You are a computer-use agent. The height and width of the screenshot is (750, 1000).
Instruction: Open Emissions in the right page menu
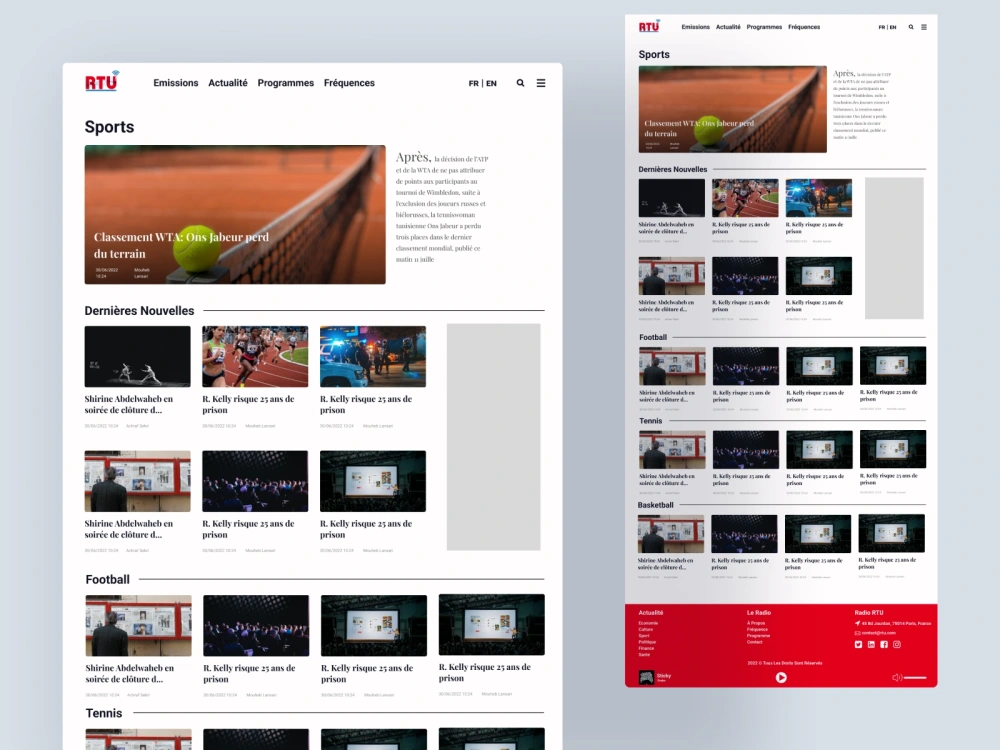pyautogui.click(x=695, y=27)
